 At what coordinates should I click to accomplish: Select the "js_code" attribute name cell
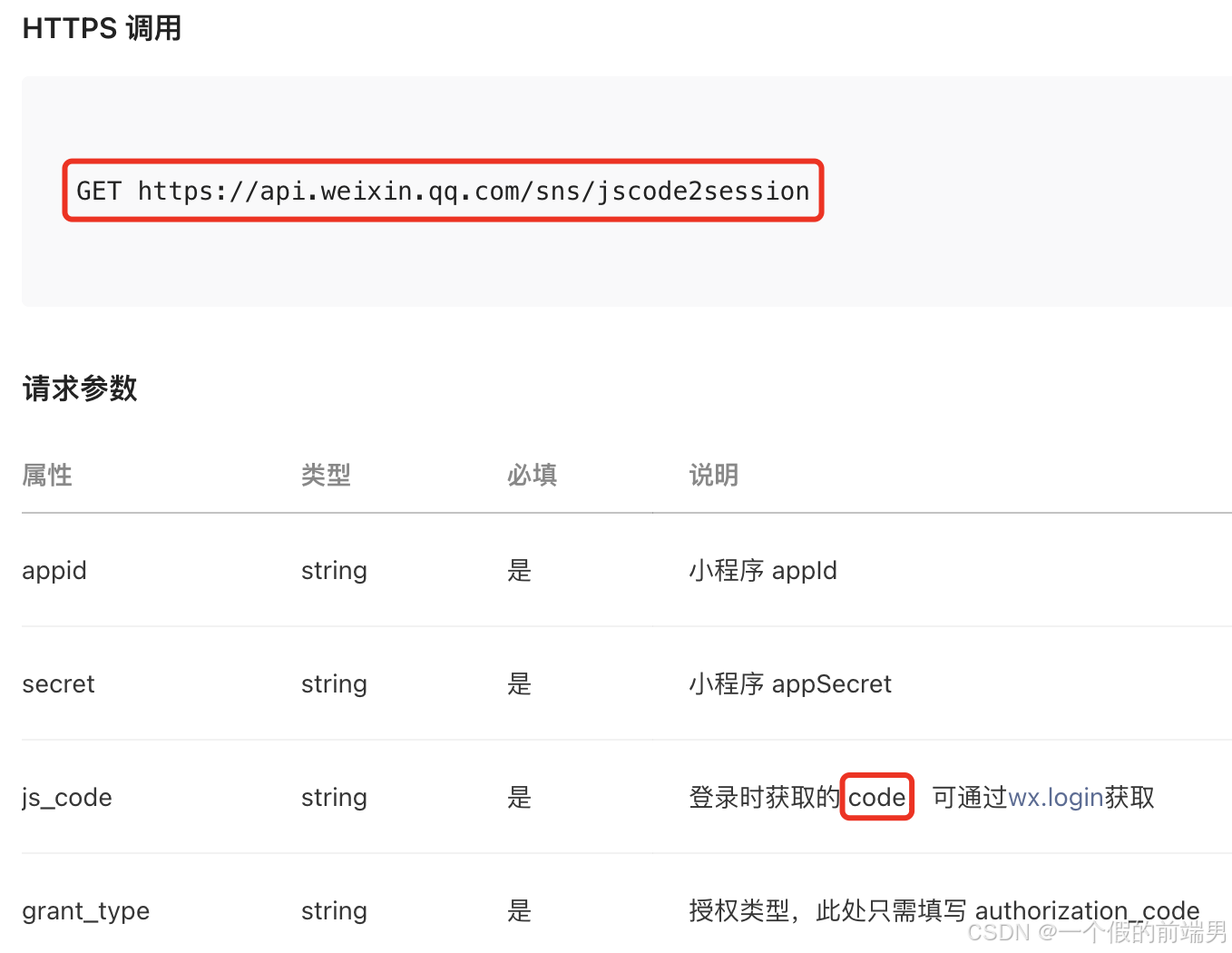(x=67, y=798)
